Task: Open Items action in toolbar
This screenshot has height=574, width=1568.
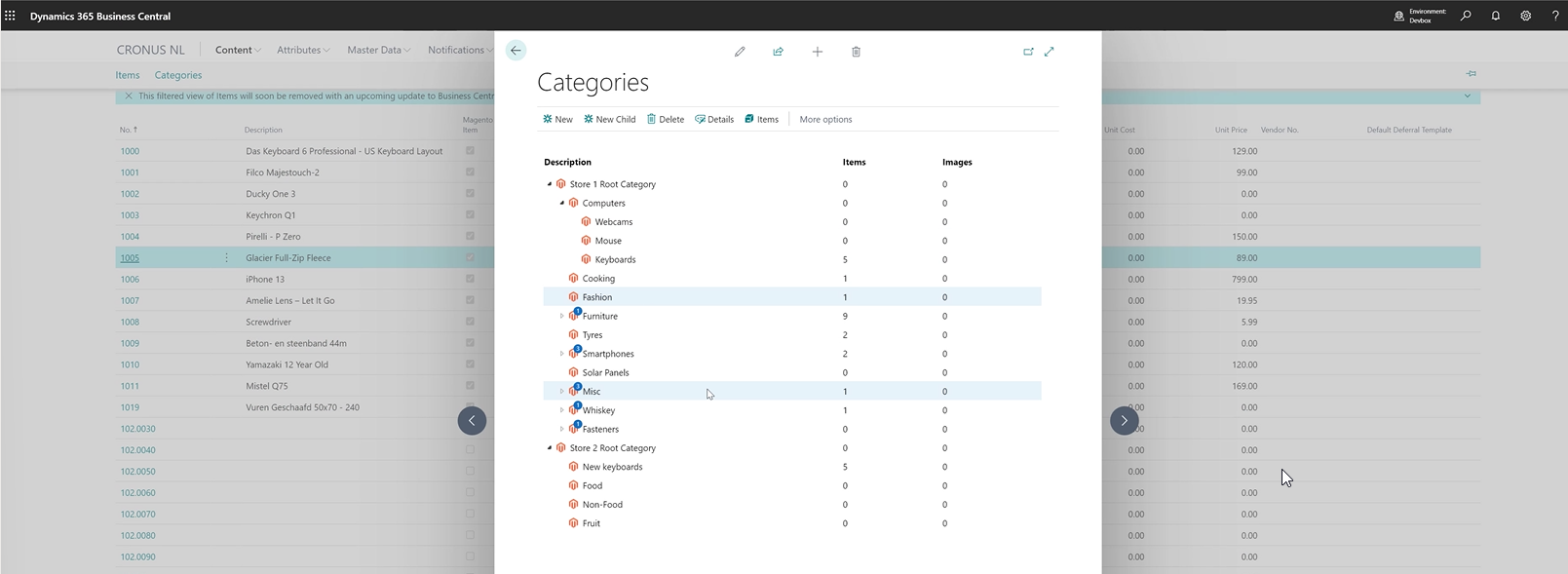Action: coord(762,119)
